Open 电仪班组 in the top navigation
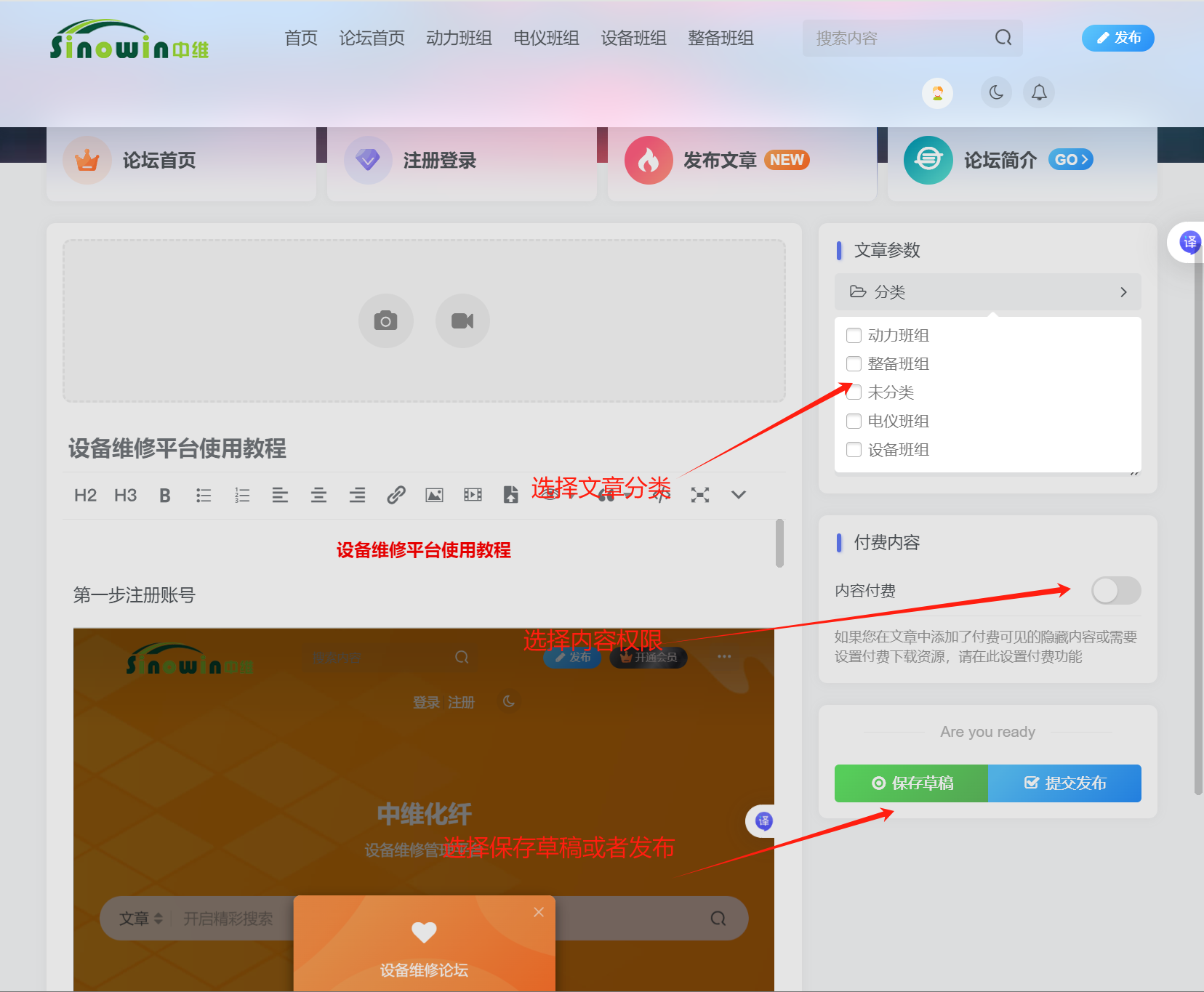 (x=547, y=38)
